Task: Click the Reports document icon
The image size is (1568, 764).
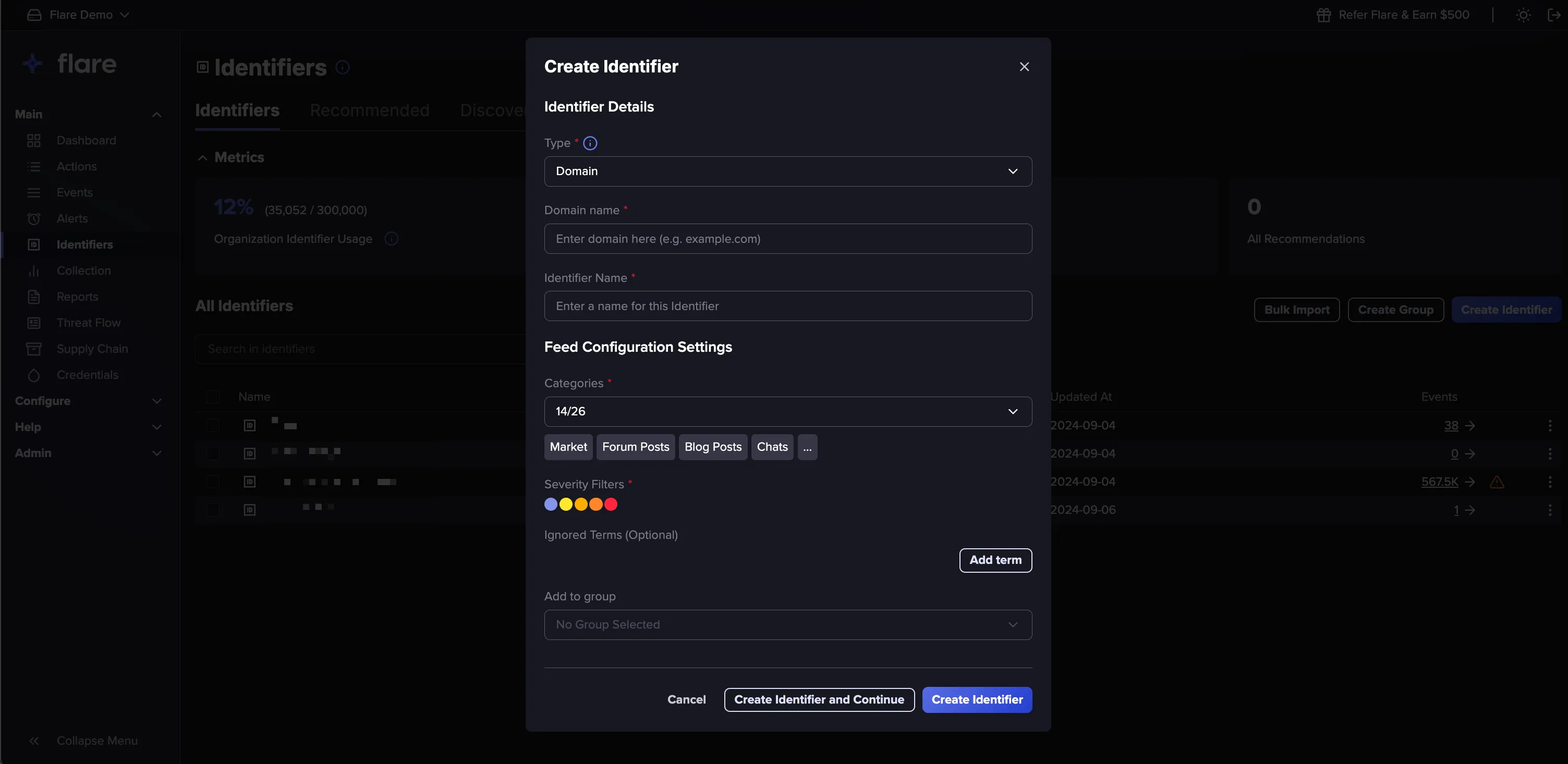Action: click(x=33, y=297)
